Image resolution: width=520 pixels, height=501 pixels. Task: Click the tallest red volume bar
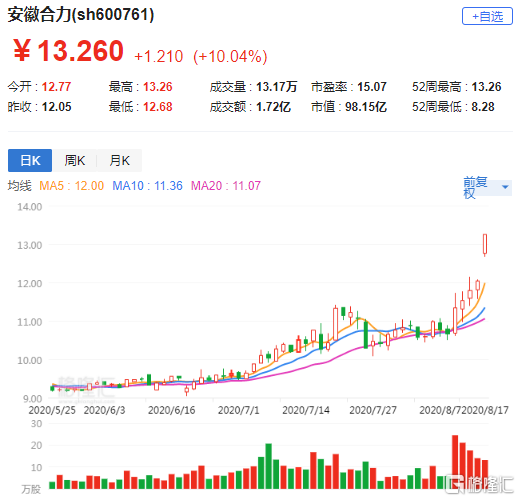tap(455, 462)
